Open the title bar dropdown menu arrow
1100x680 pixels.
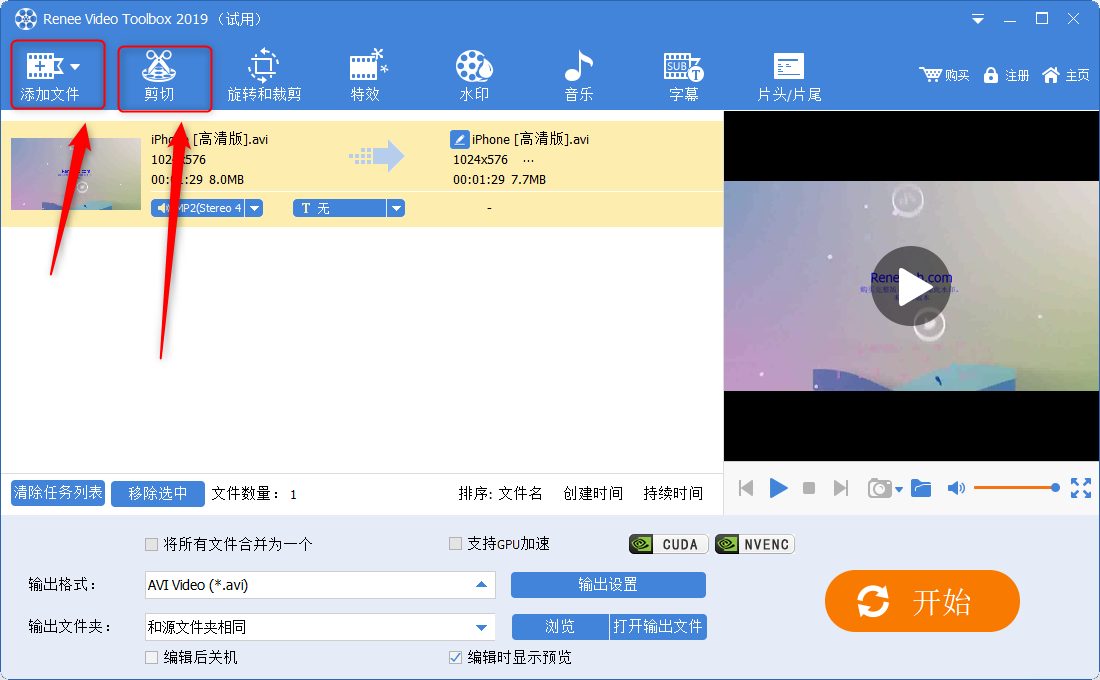pyautogui.click(x=977, y=19)
